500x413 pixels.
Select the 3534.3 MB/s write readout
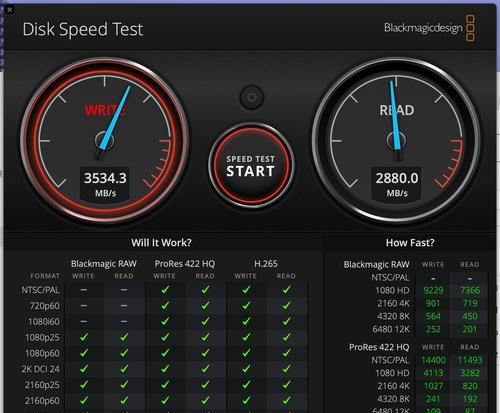pyautogui.click(x=105, y=184)
